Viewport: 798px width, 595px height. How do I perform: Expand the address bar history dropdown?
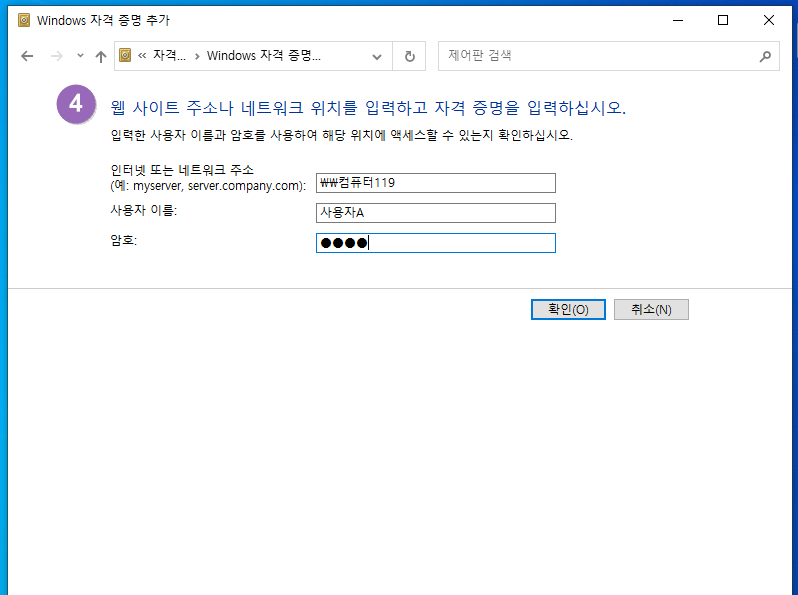coord(377,56)
